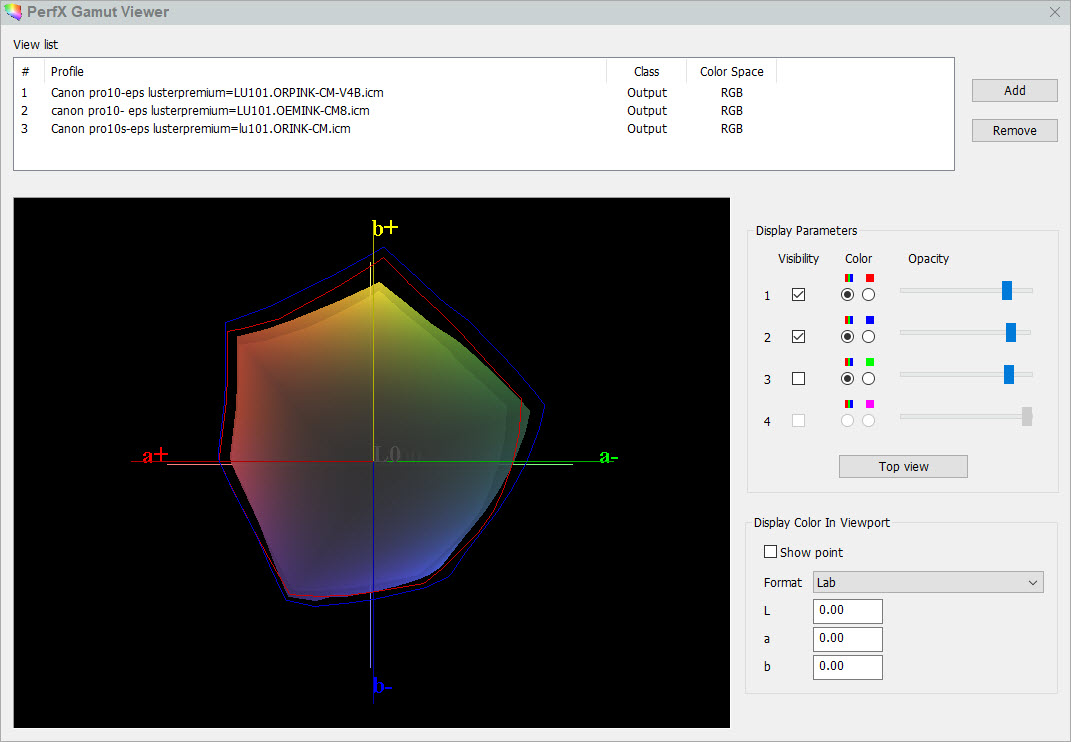Click the green color swatch for profile 3
Image resolution: width=1071 pixels, height=742 pixels.
tap(869, 362)
